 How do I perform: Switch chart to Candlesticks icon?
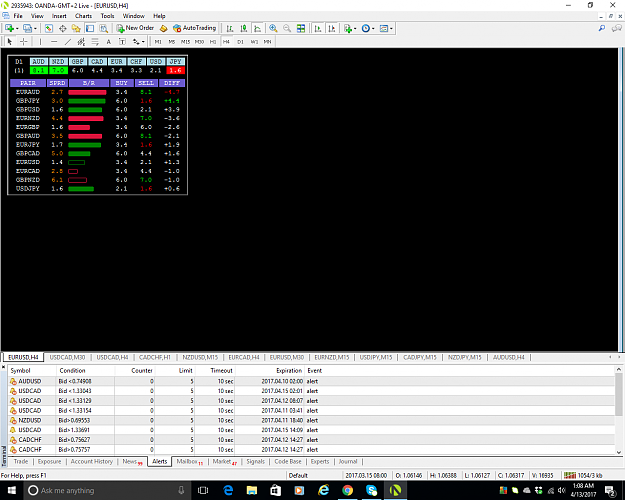[x=244, y=28]
